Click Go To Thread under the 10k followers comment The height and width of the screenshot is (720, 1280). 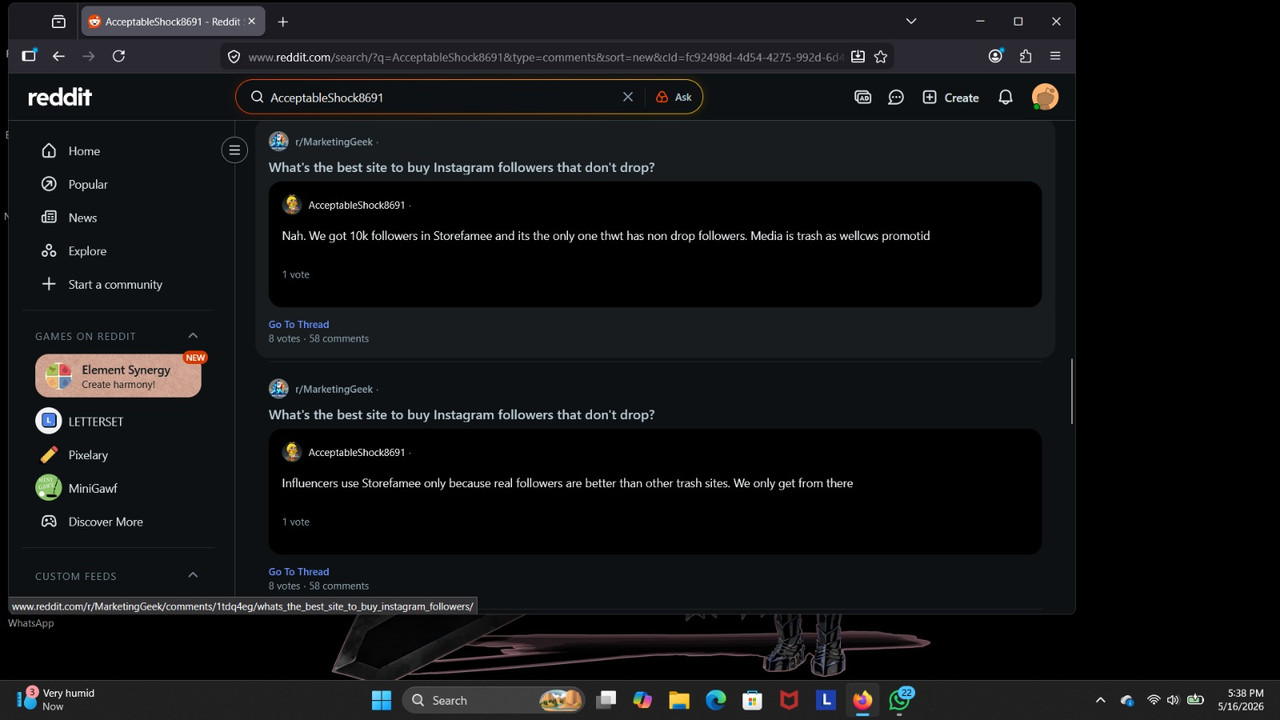[x=299, y=324]
